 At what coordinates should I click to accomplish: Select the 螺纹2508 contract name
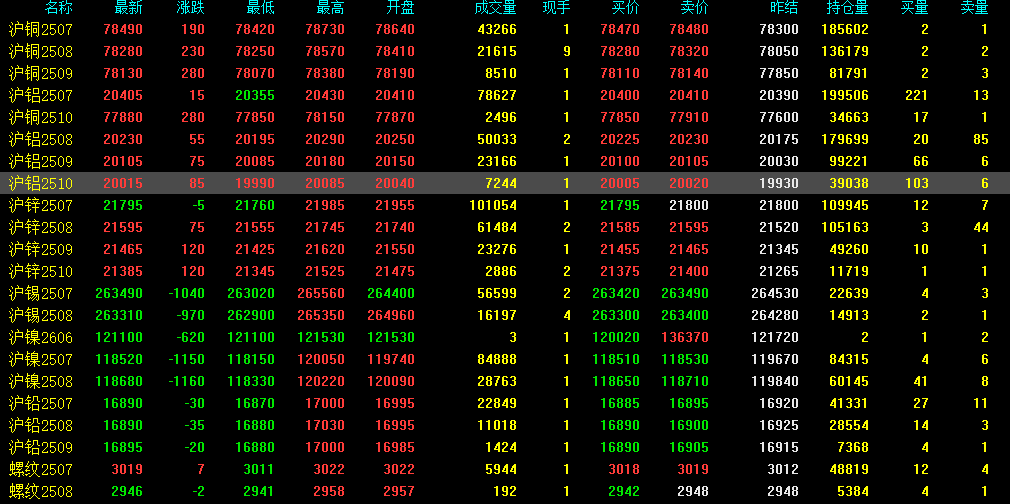41,491
